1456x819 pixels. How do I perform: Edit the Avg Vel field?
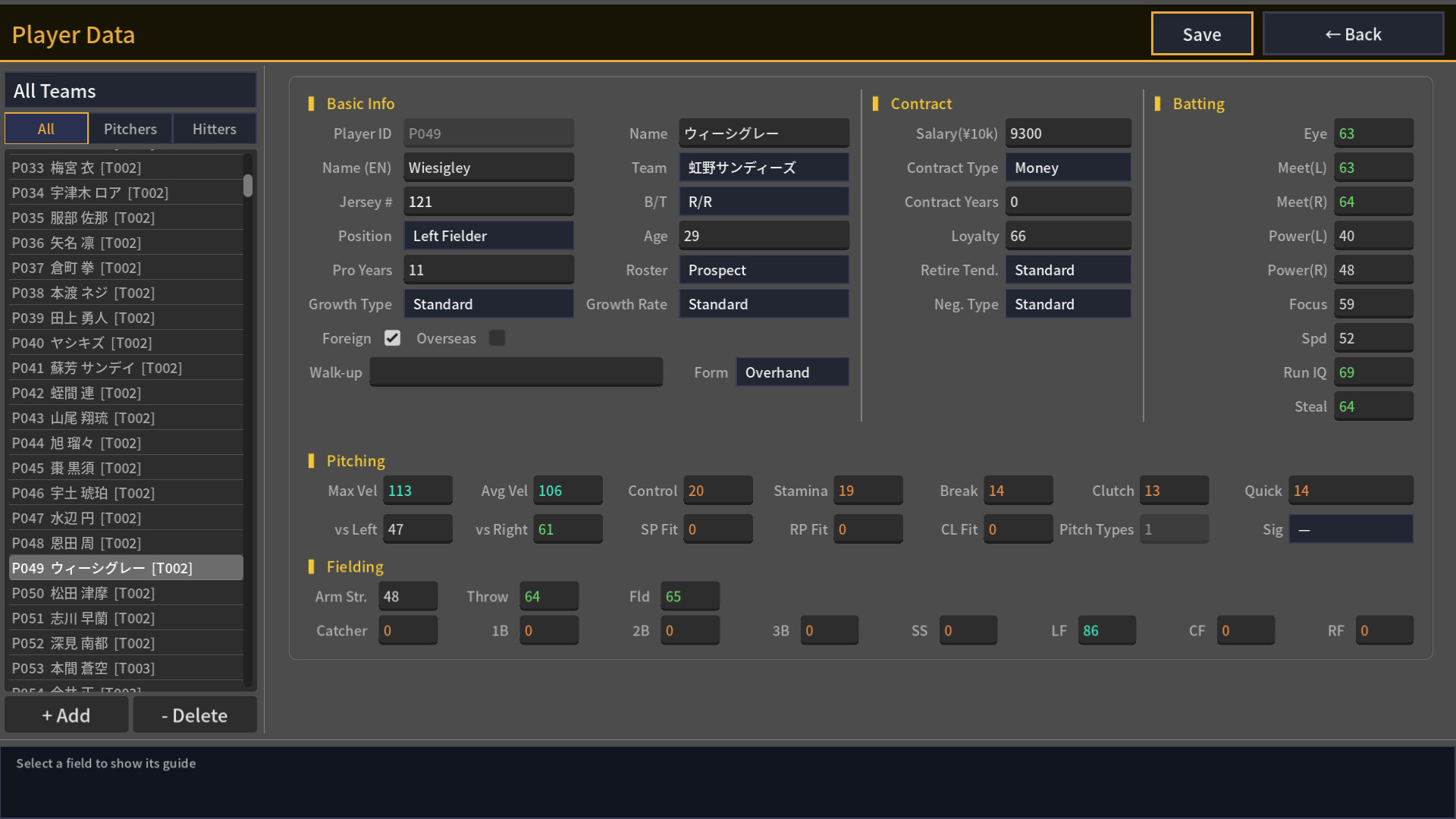[568, 491]
